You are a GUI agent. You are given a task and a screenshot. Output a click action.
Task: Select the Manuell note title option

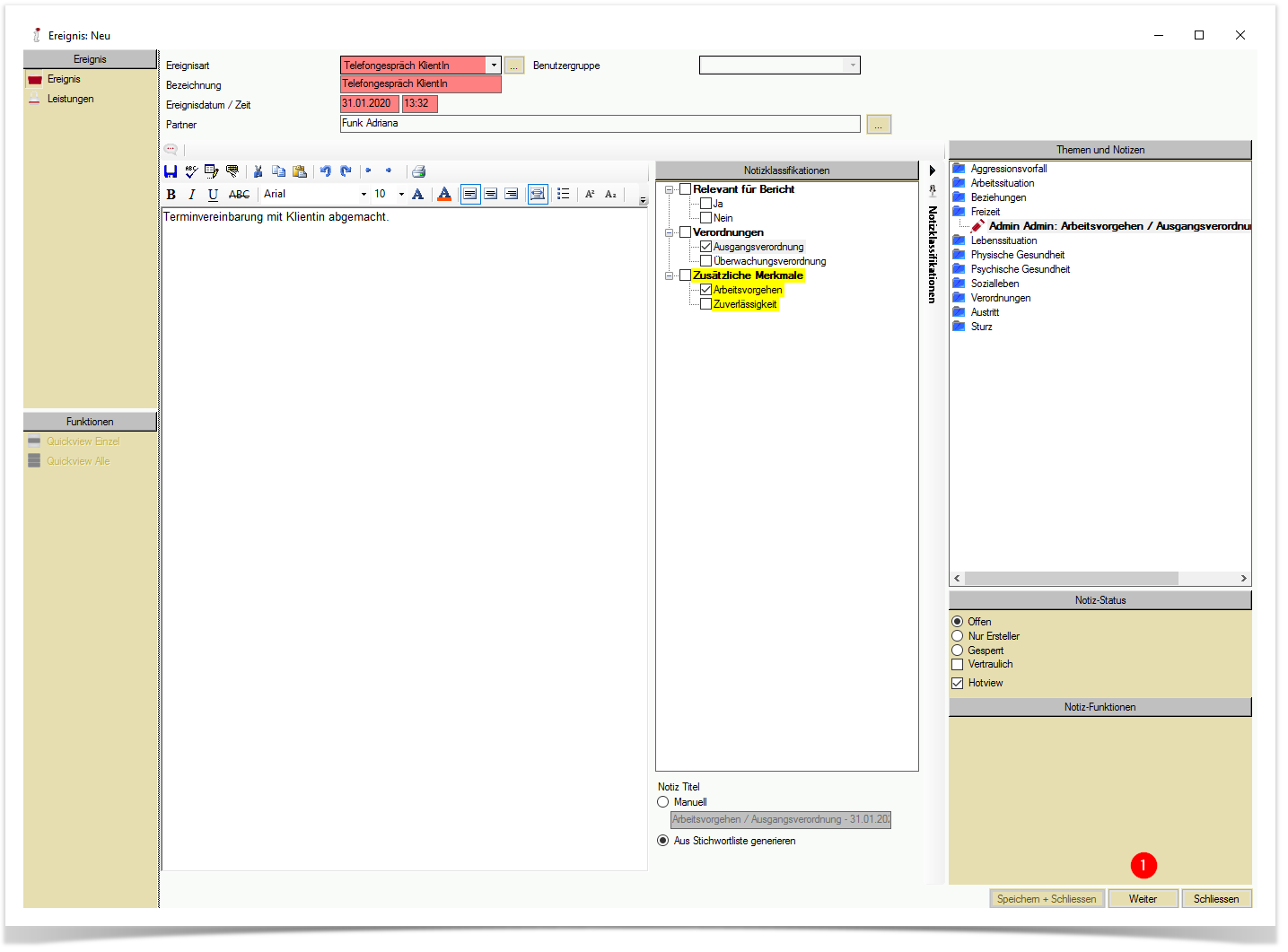point(663,802)
